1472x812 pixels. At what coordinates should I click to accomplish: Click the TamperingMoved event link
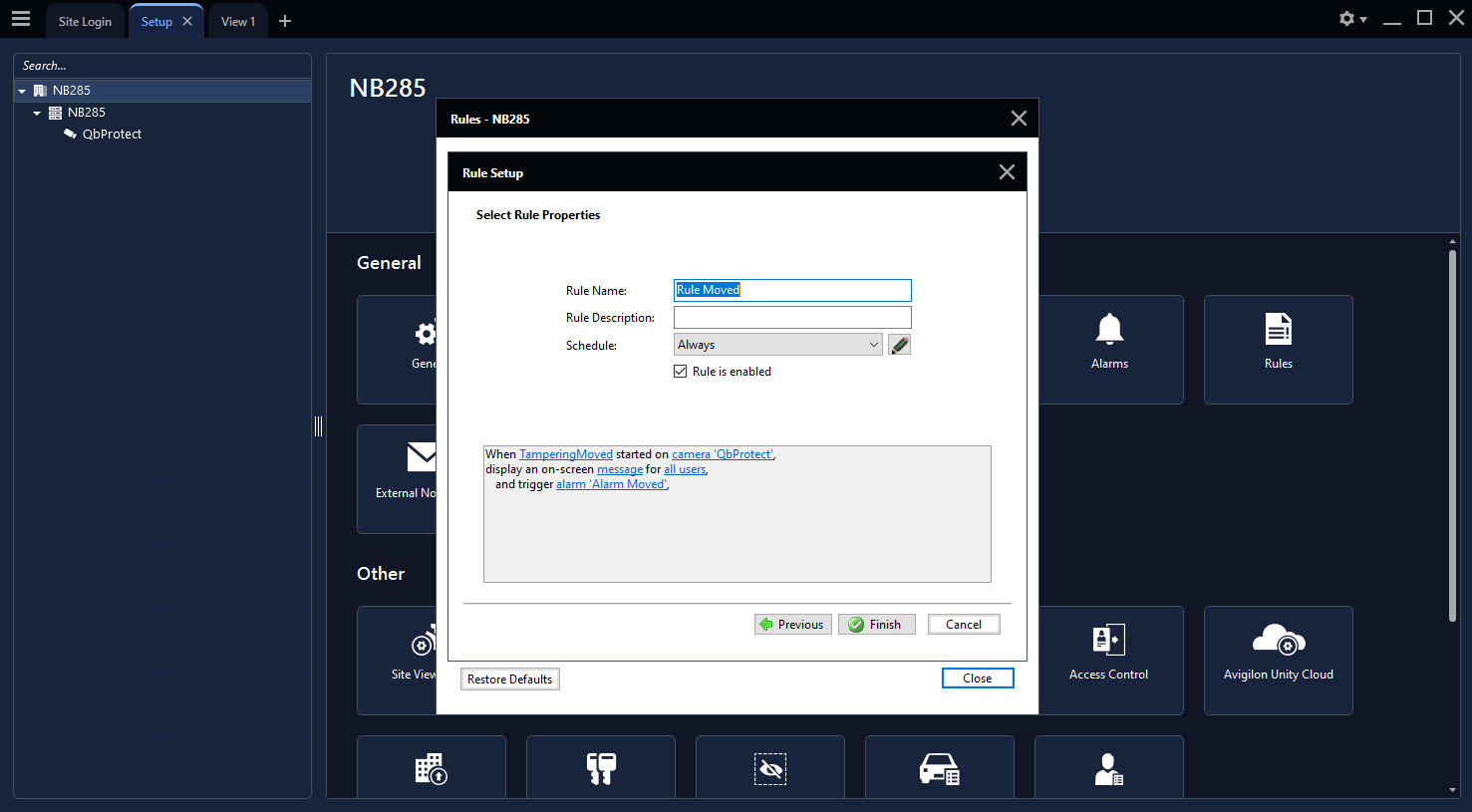click(x=565, y=454)
